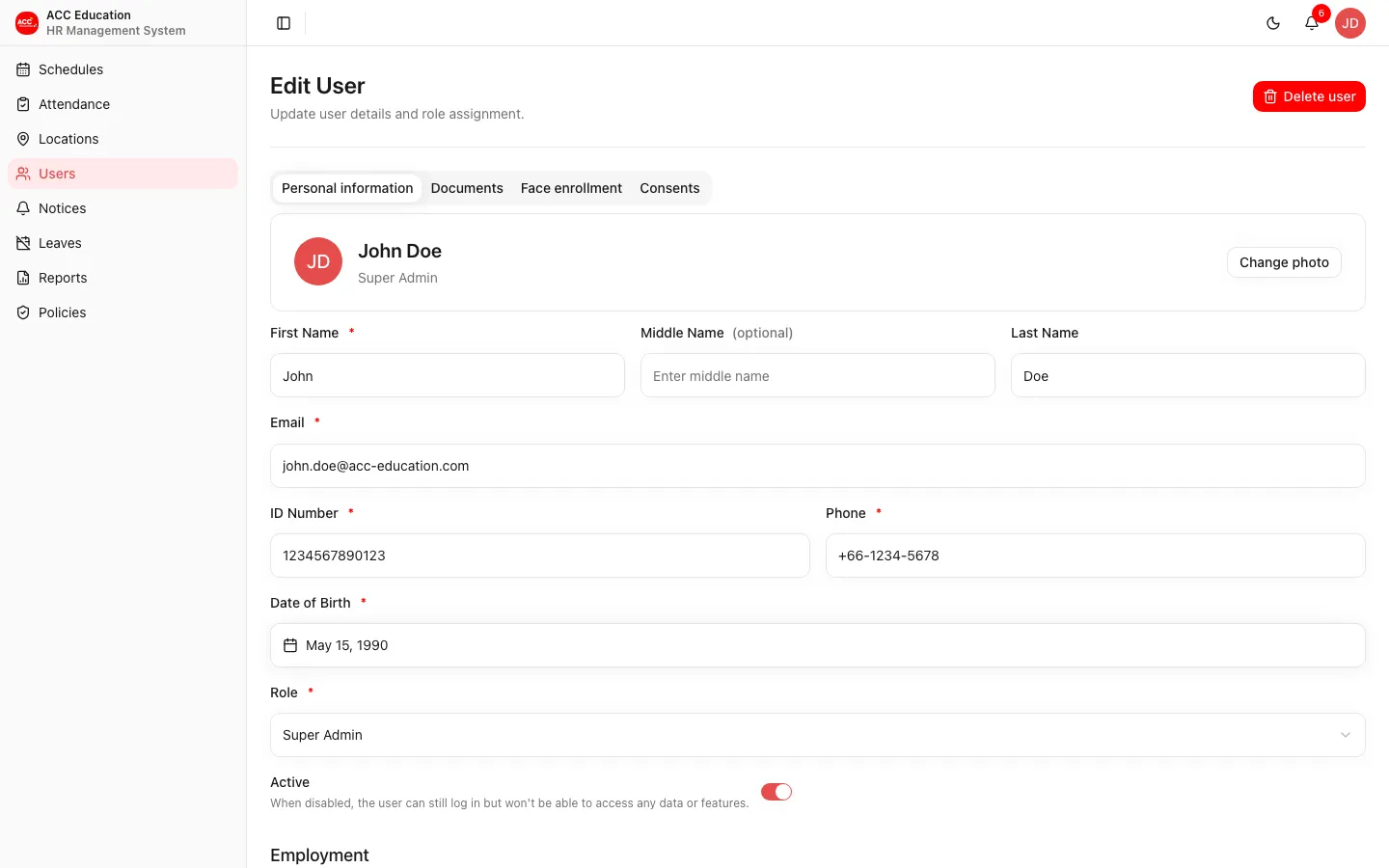Select Users in the sidebar
The height and width of the screenshot is (868, 1389).
click(123, 174)
